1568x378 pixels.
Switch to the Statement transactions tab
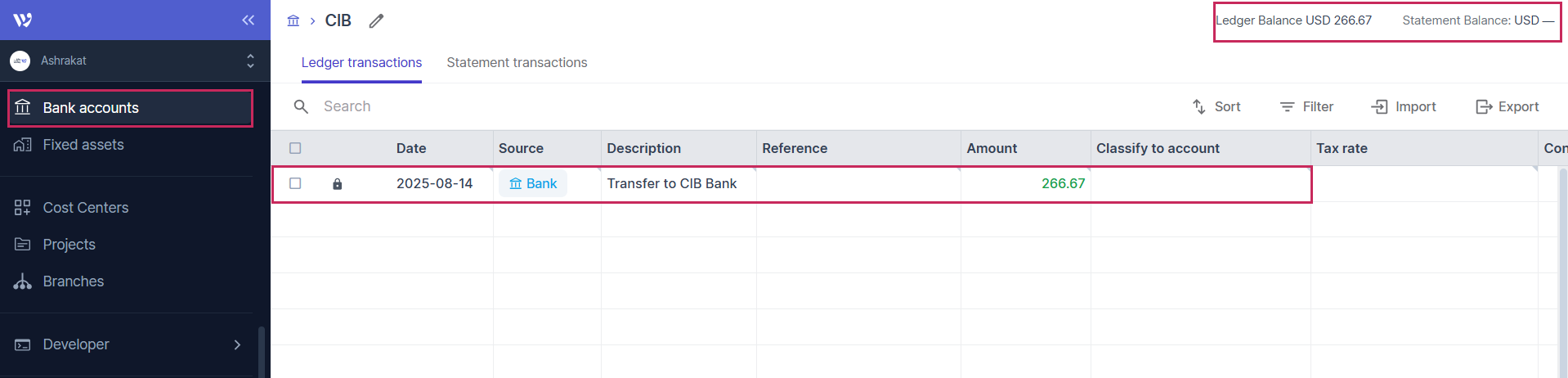click(517, 62)
